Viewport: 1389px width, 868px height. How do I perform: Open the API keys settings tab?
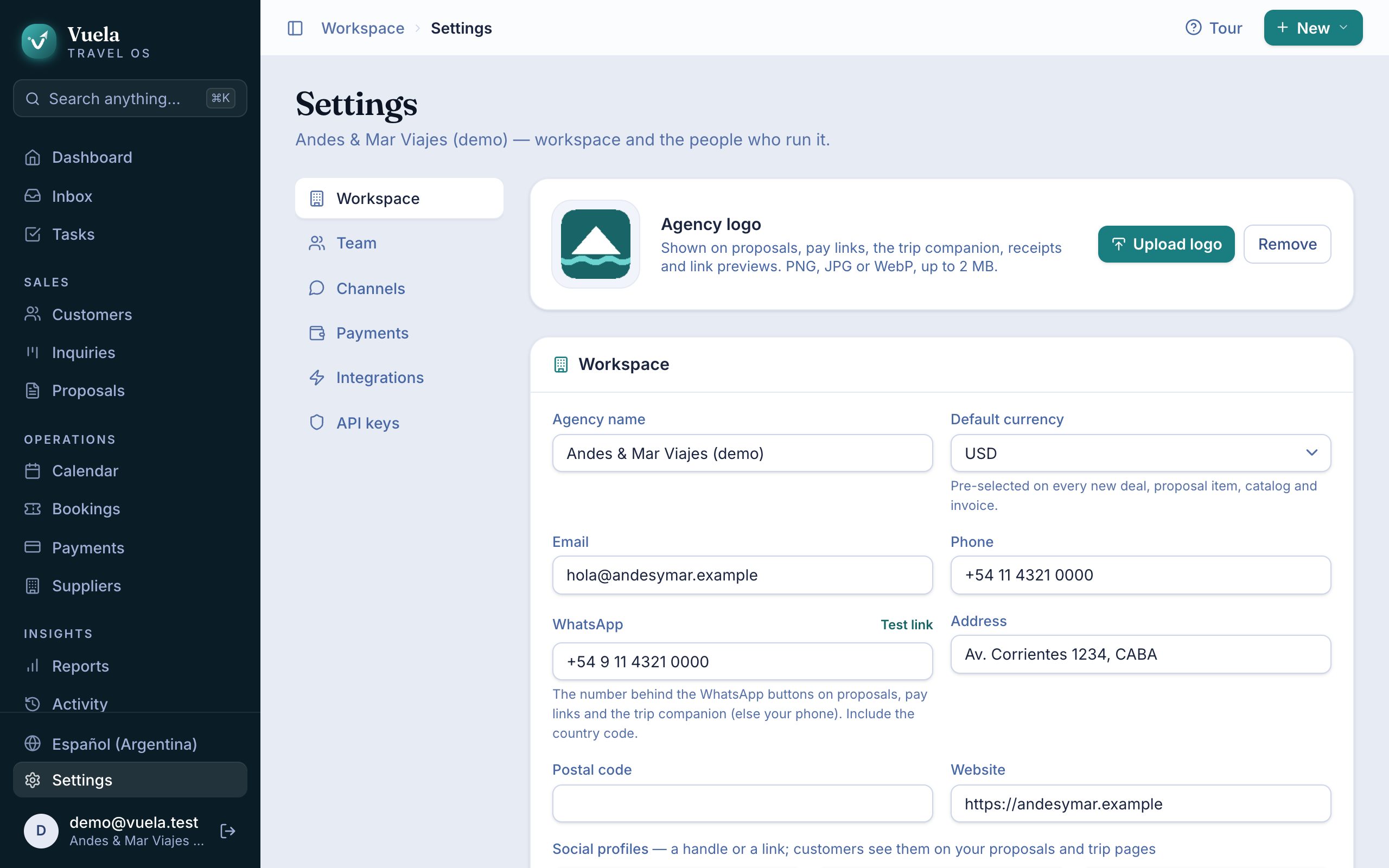pyautogui.click(x=399, y=423)
